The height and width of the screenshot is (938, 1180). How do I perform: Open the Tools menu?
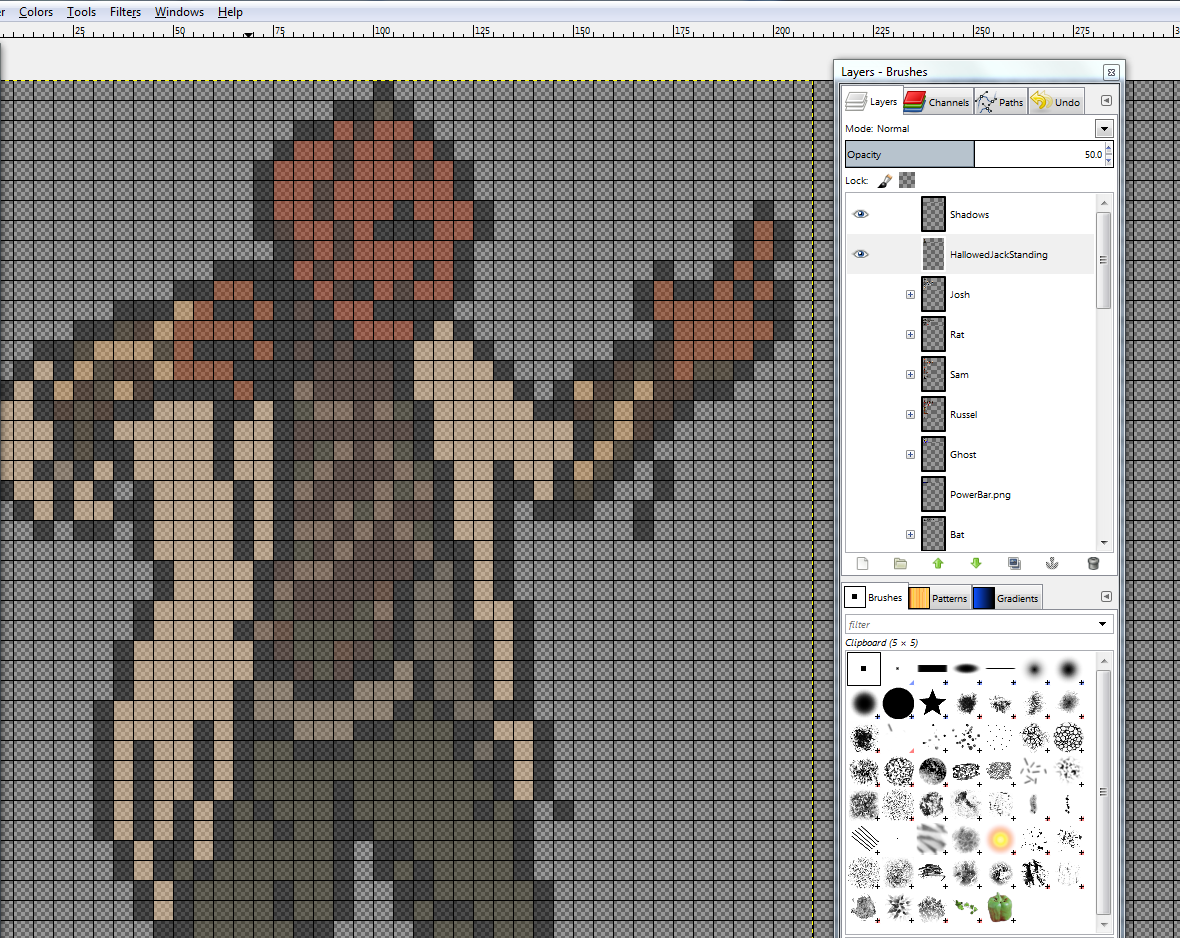pos(81,12)
